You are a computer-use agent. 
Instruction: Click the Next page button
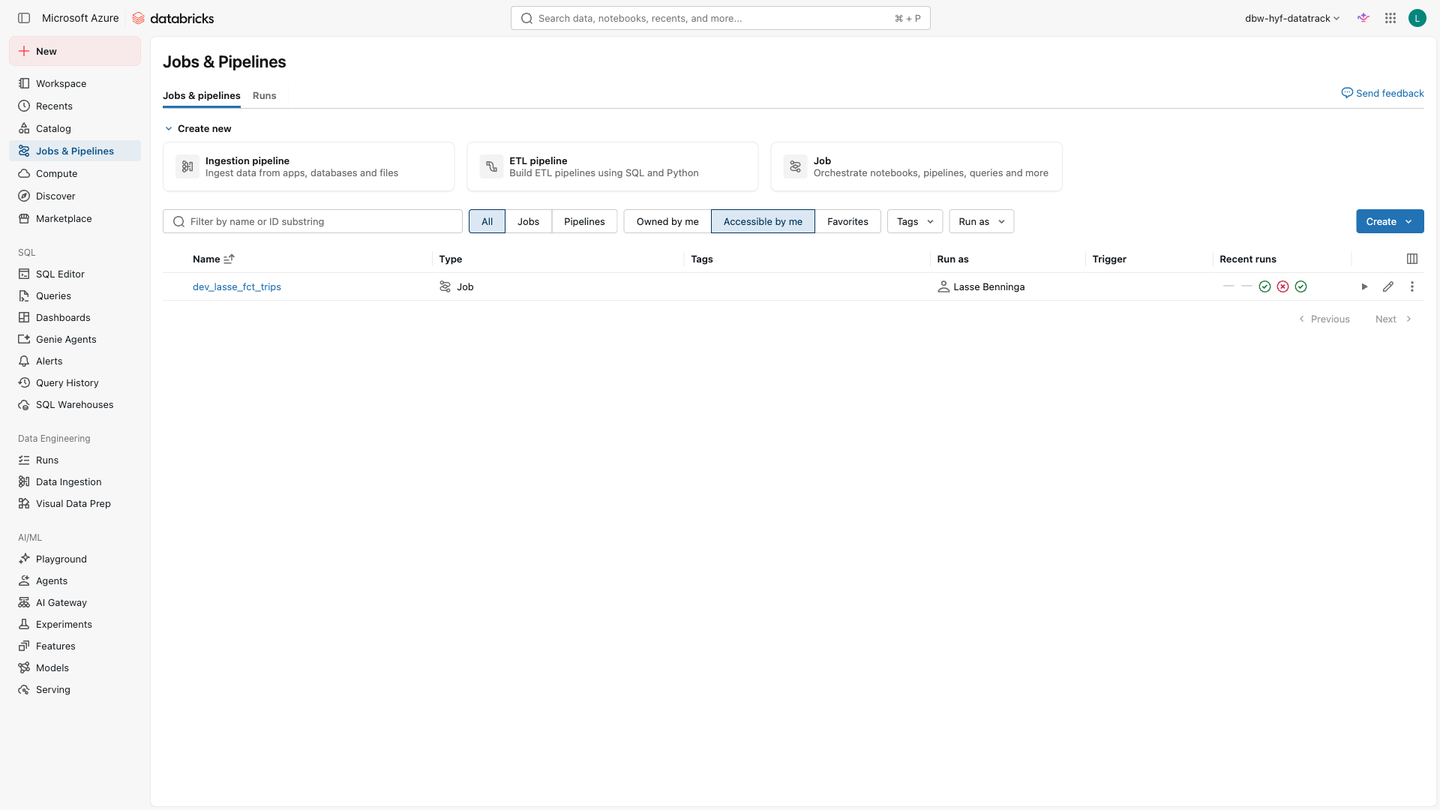1393,319
